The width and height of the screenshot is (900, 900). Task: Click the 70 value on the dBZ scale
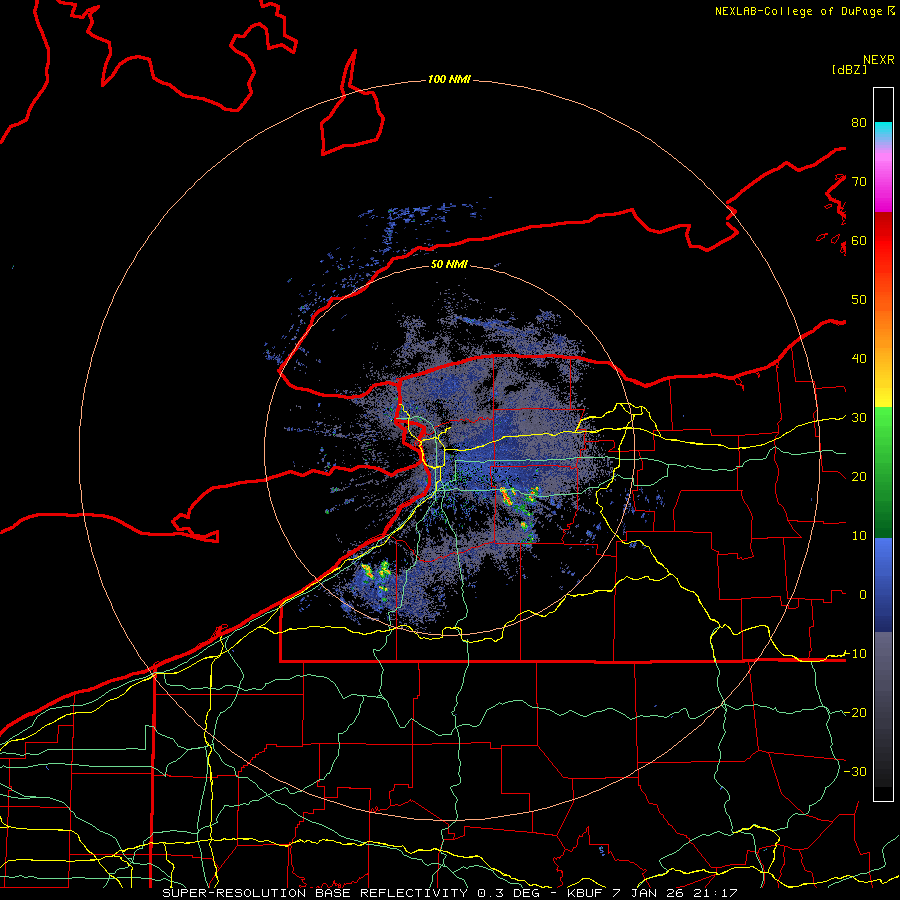tap(859, 181)
